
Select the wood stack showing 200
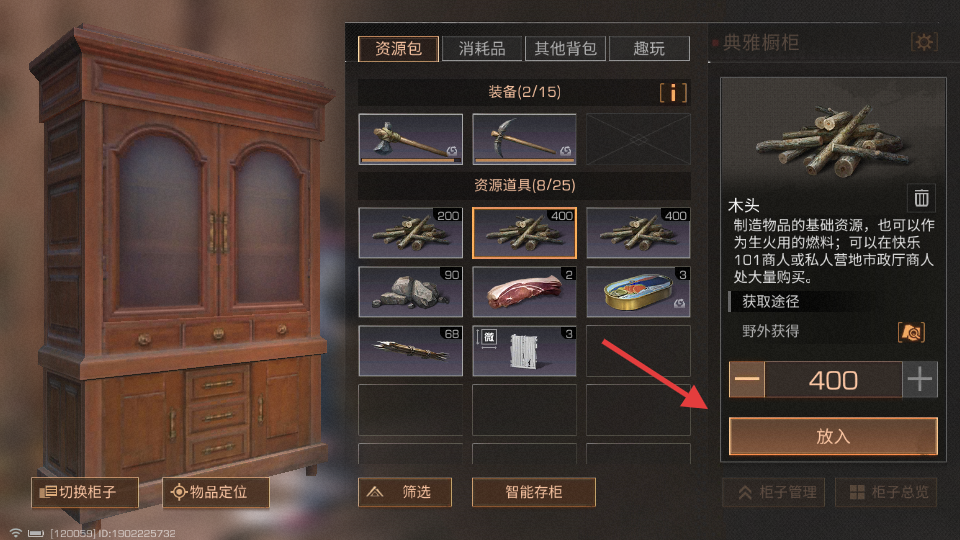pos(410,233)
